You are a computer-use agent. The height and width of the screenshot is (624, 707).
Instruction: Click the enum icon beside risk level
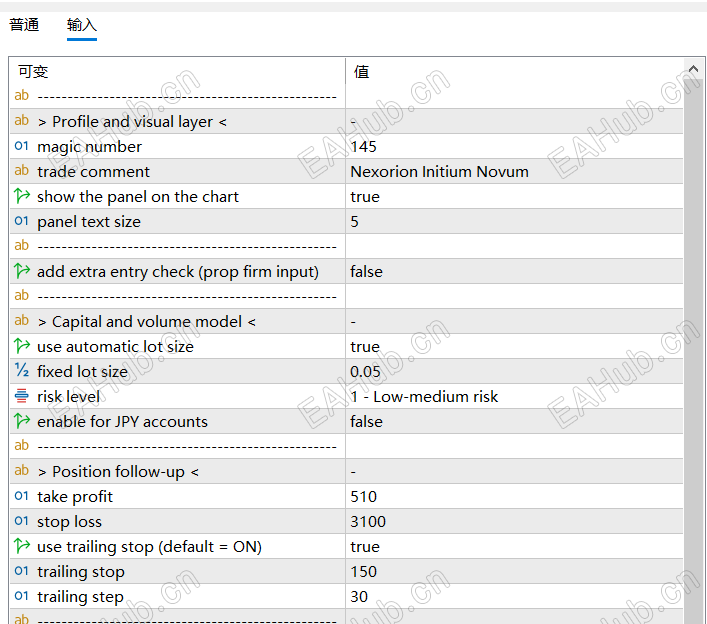point(21,396)
